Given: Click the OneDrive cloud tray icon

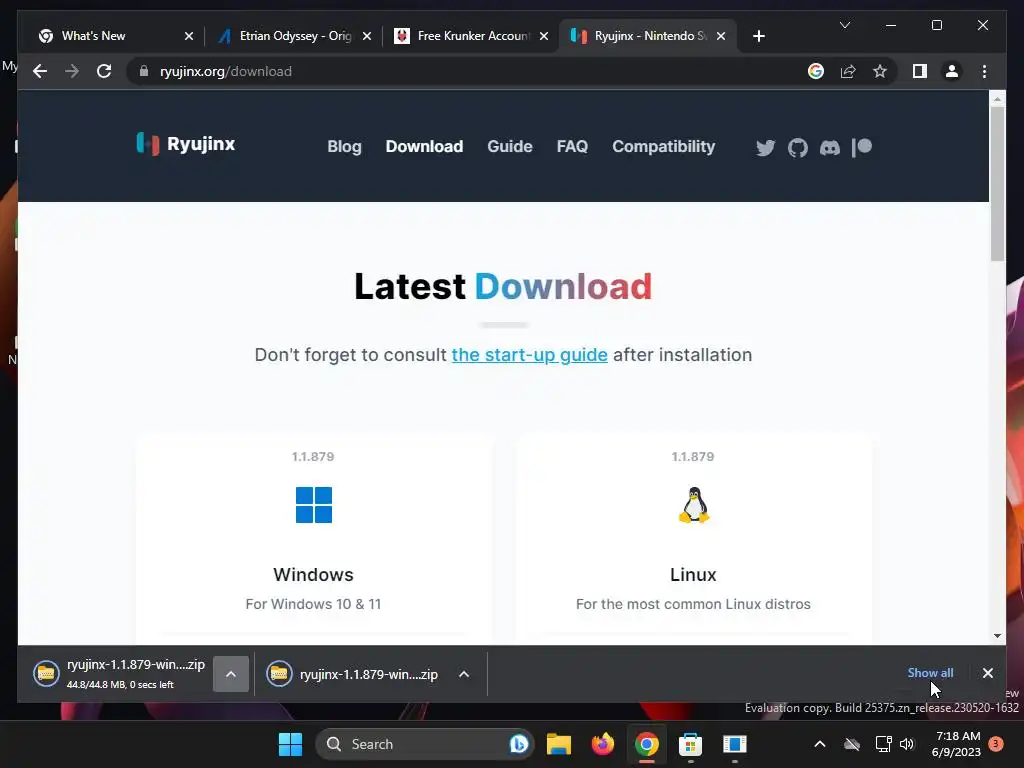Looking at the screenshot, I should (852, 744).
